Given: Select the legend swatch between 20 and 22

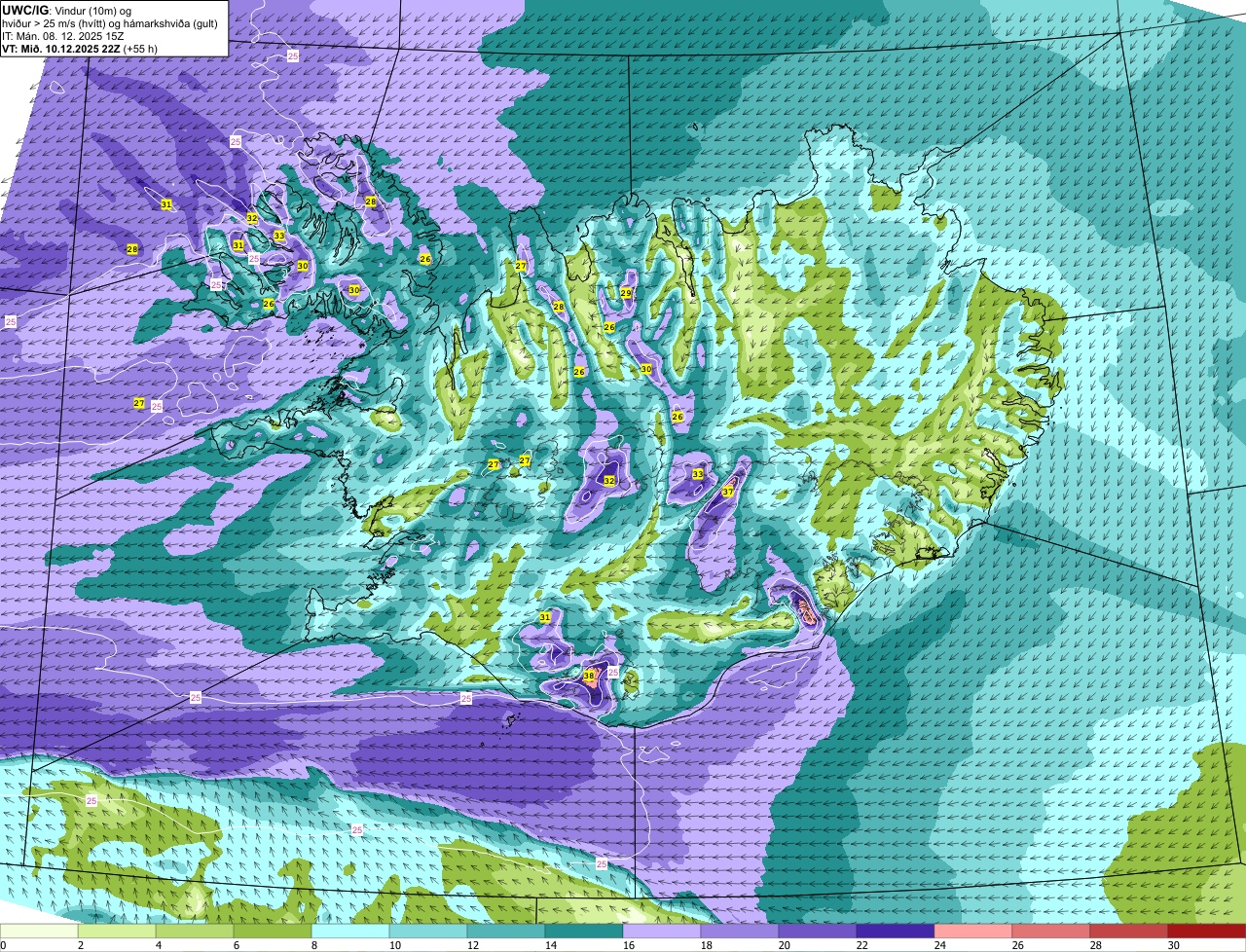Looking at the screenshot, I should pos(818,931).
